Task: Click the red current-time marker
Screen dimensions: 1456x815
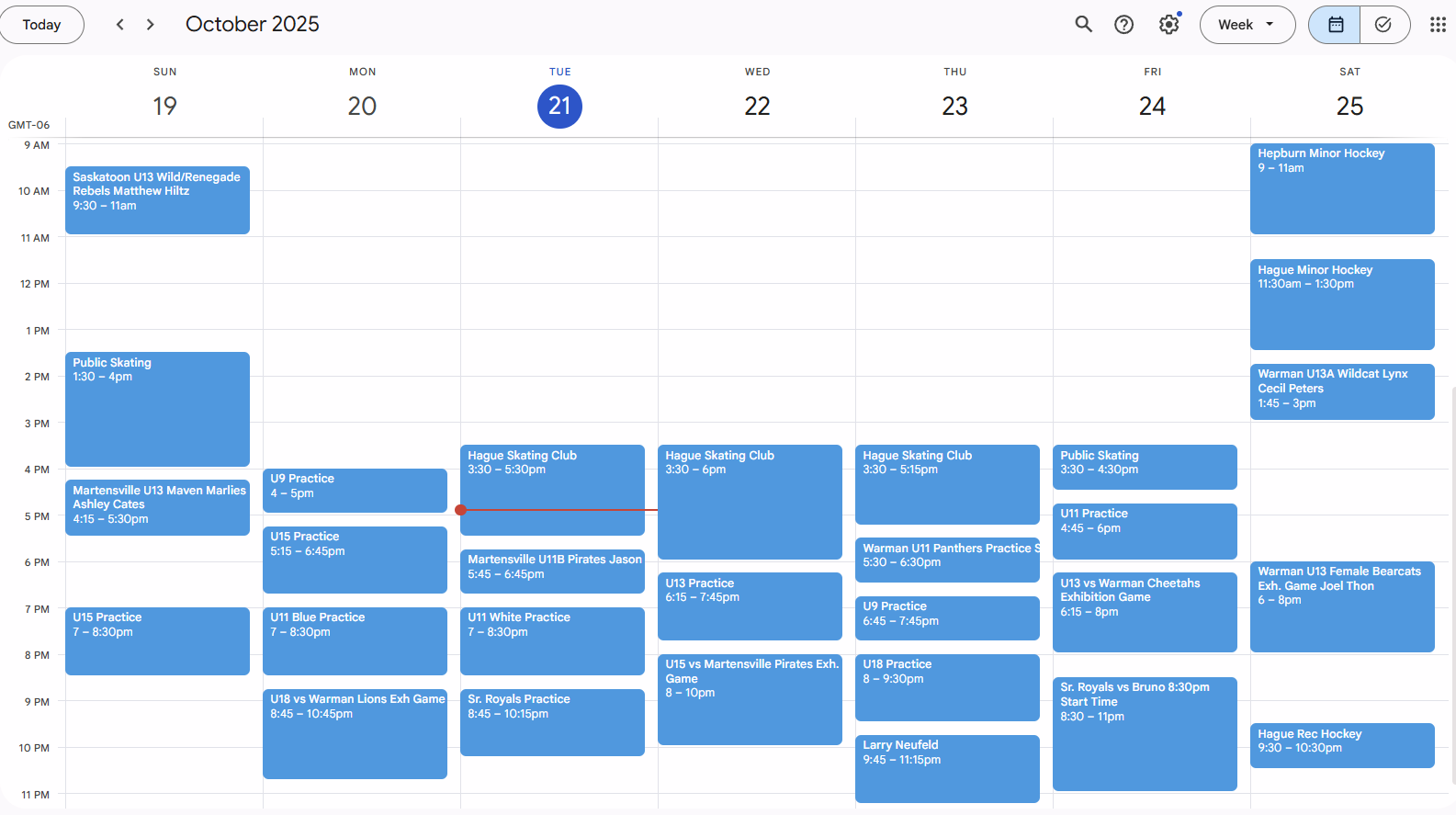Action: pos(461,510)
